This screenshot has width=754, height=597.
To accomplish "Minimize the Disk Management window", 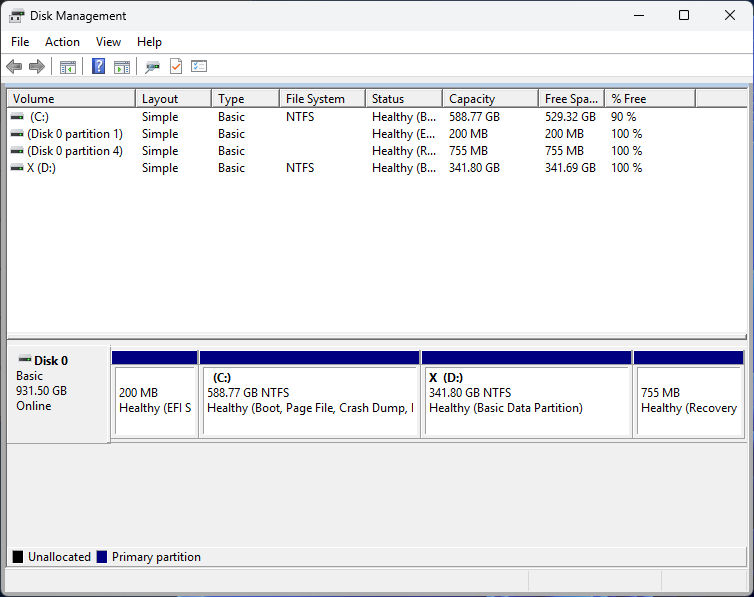I will pyautogui.click(x=639, y=15).
